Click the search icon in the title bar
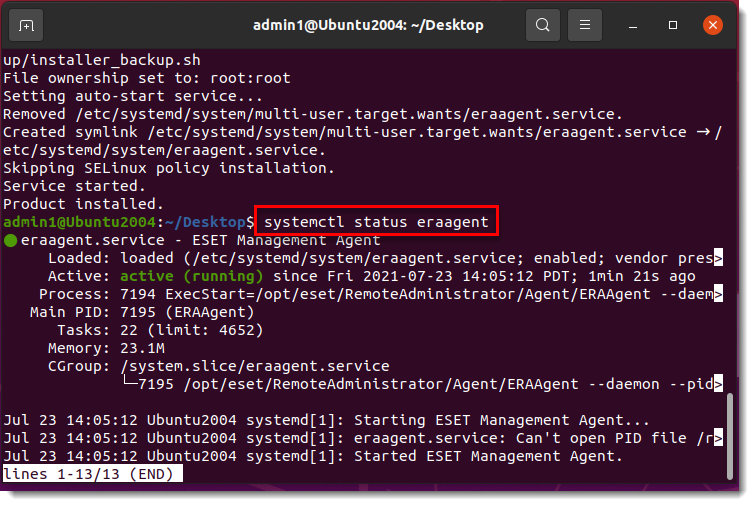 click(x=543, y=25)
